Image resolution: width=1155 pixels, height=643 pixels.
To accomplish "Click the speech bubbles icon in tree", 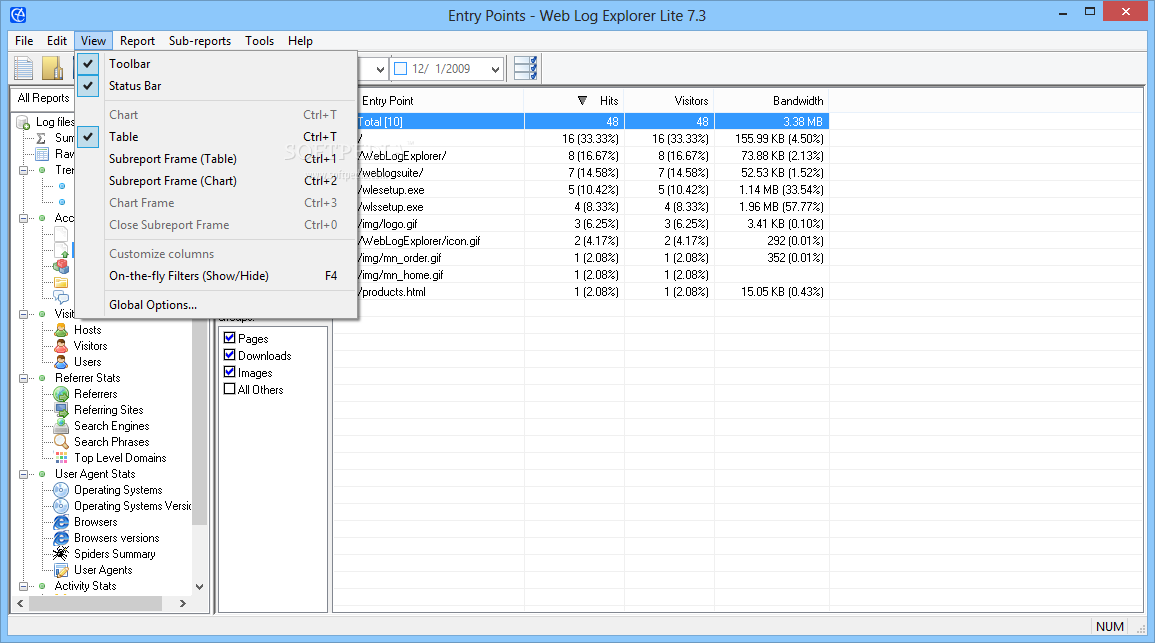I will pyautogui.click(x=61, y=298).
